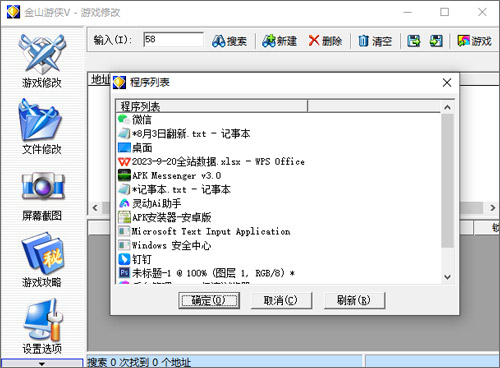Close the 程序列表 dialog
Image resolution: width=500 pixels, height=368 pixels.
(x=447, y=83)
